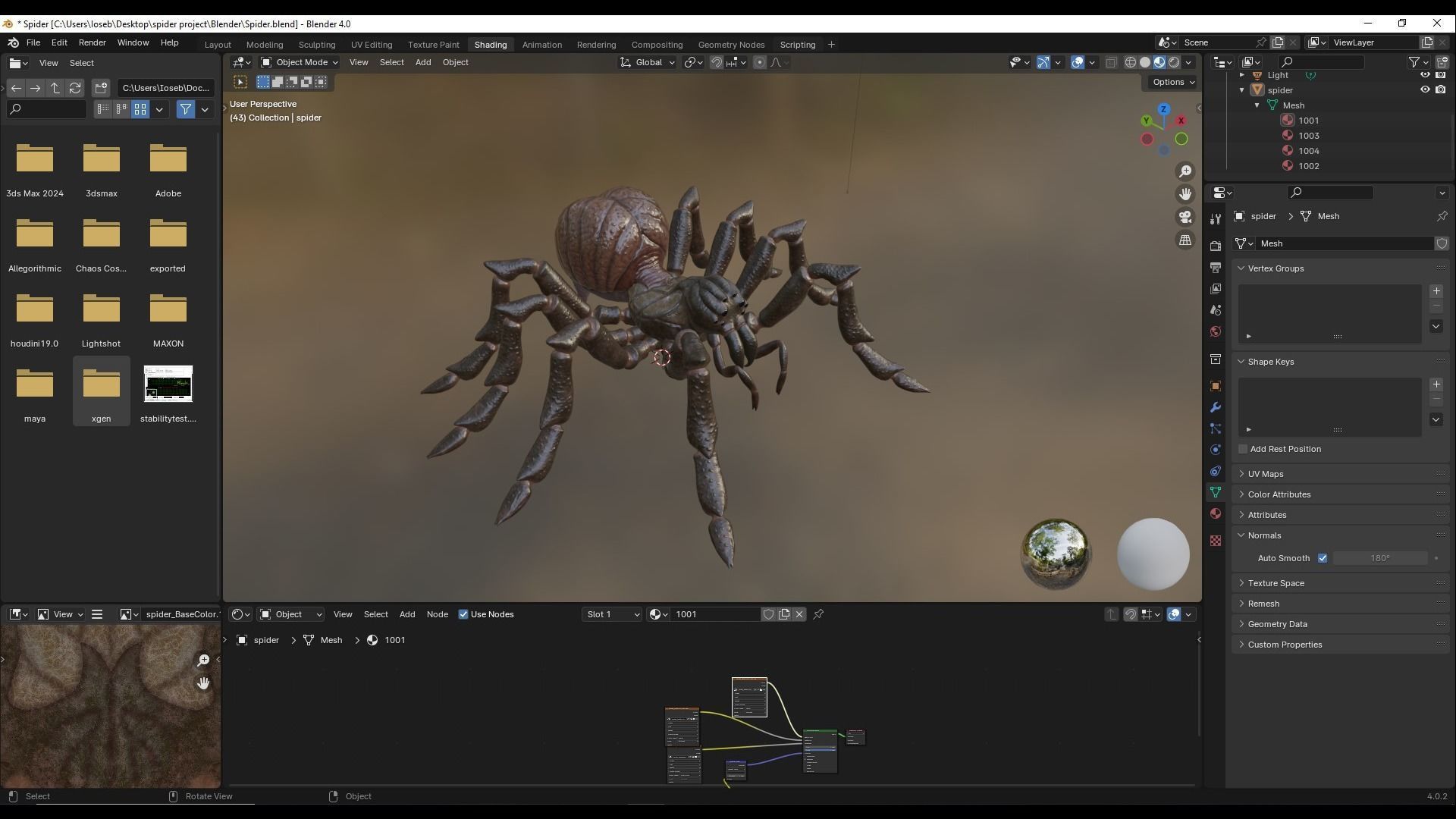Create new folder in file browser
This screenshot has height=819, width=1456.
pos(102,88)
